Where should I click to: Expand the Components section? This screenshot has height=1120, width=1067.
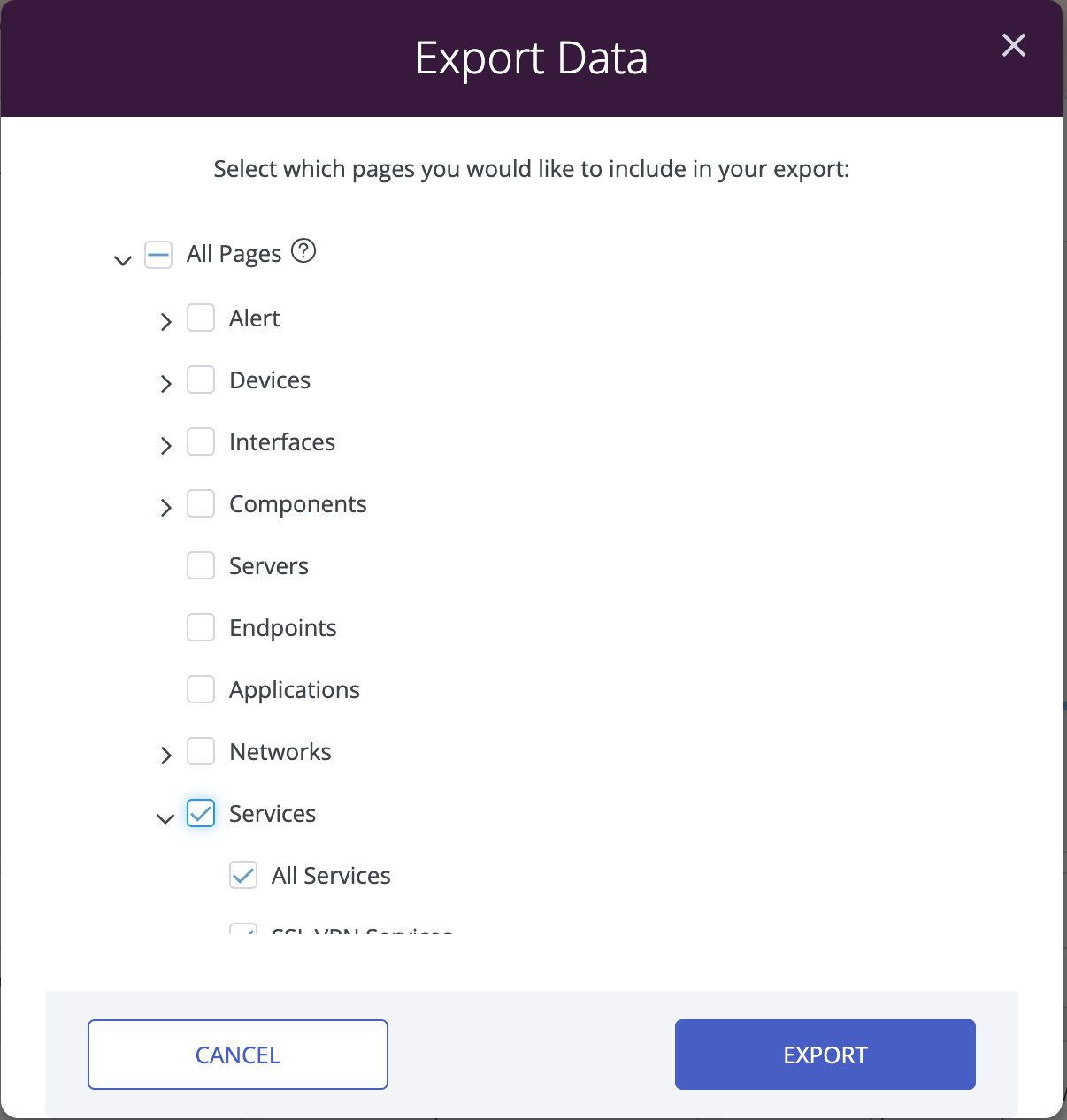point(165,507)
